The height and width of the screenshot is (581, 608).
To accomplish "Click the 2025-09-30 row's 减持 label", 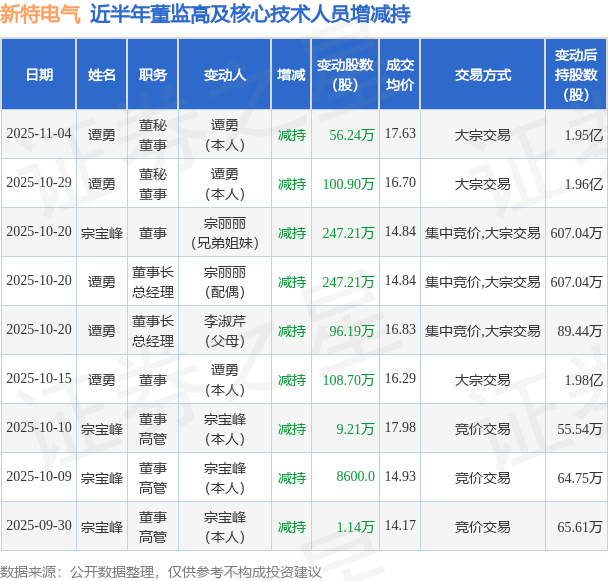I will 292,527.
